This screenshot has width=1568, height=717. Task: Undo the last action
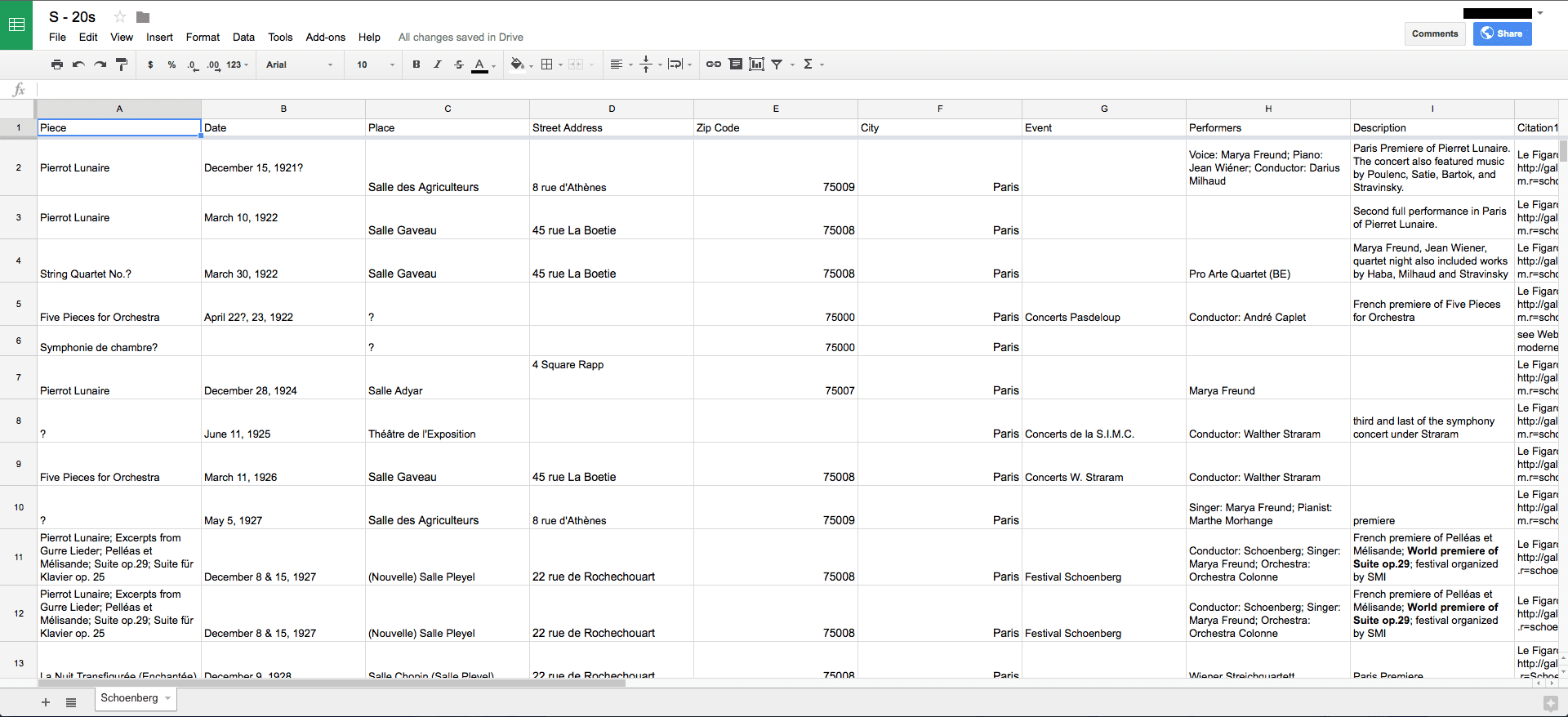click(x=78, y=65)
